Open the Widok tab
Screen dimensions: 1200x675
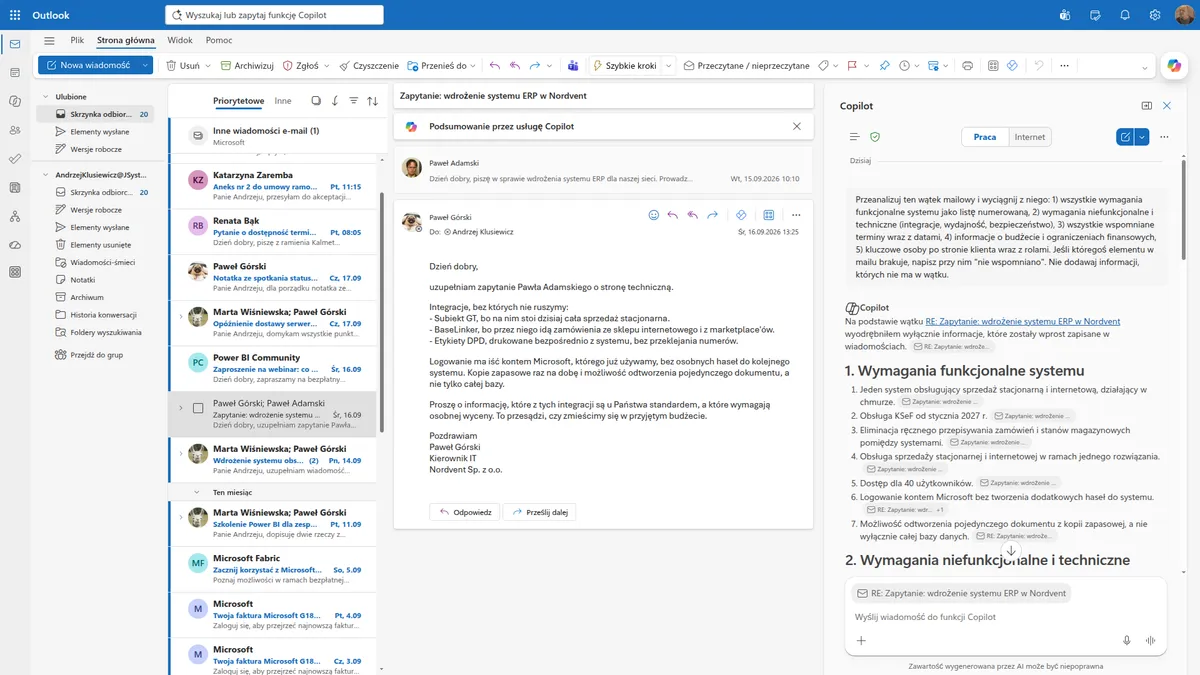pos(180,40)
